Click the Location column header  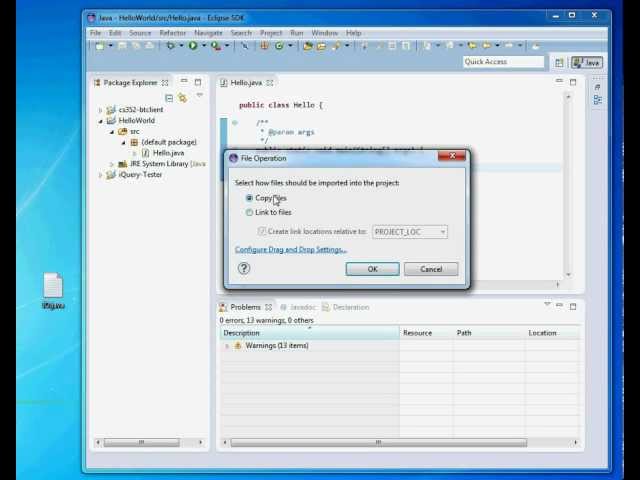[553, 333]
